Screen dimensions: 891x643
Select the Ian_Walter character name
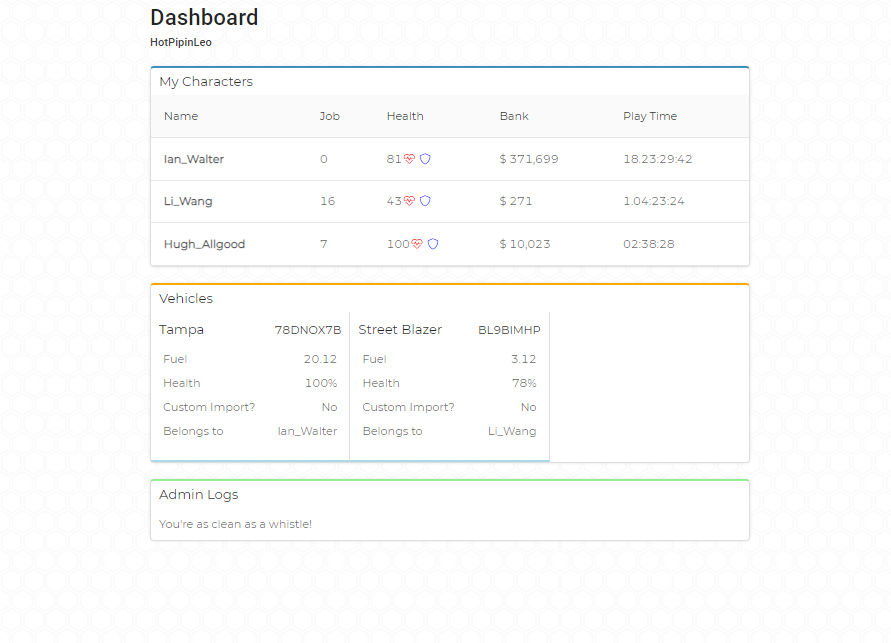tap(194, 159)
